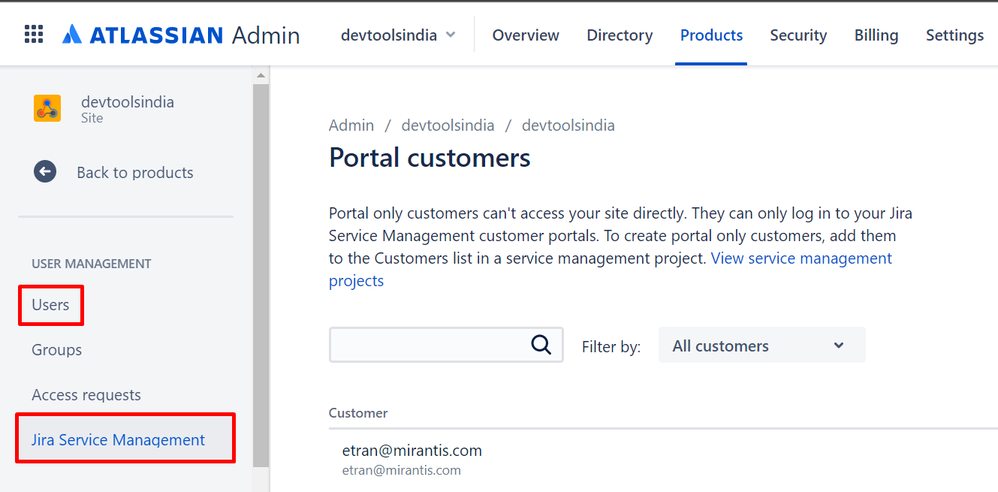
Task: Click the devtoolsindia site avatar icon
Action: pyautogui.click(x=47, y=108)
